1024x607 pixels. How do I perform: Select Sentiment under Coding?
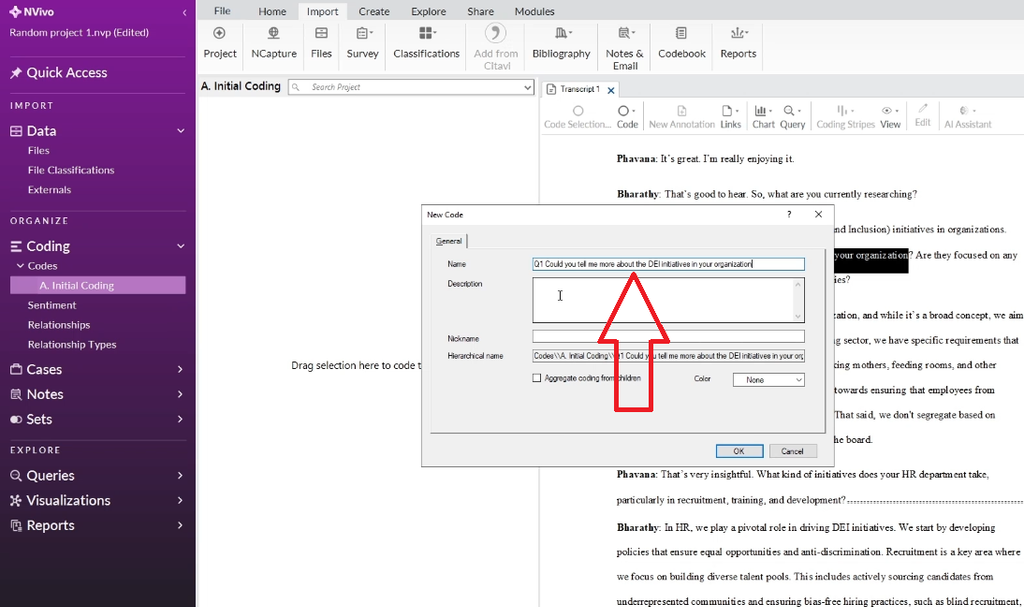[x=52, y=305]
